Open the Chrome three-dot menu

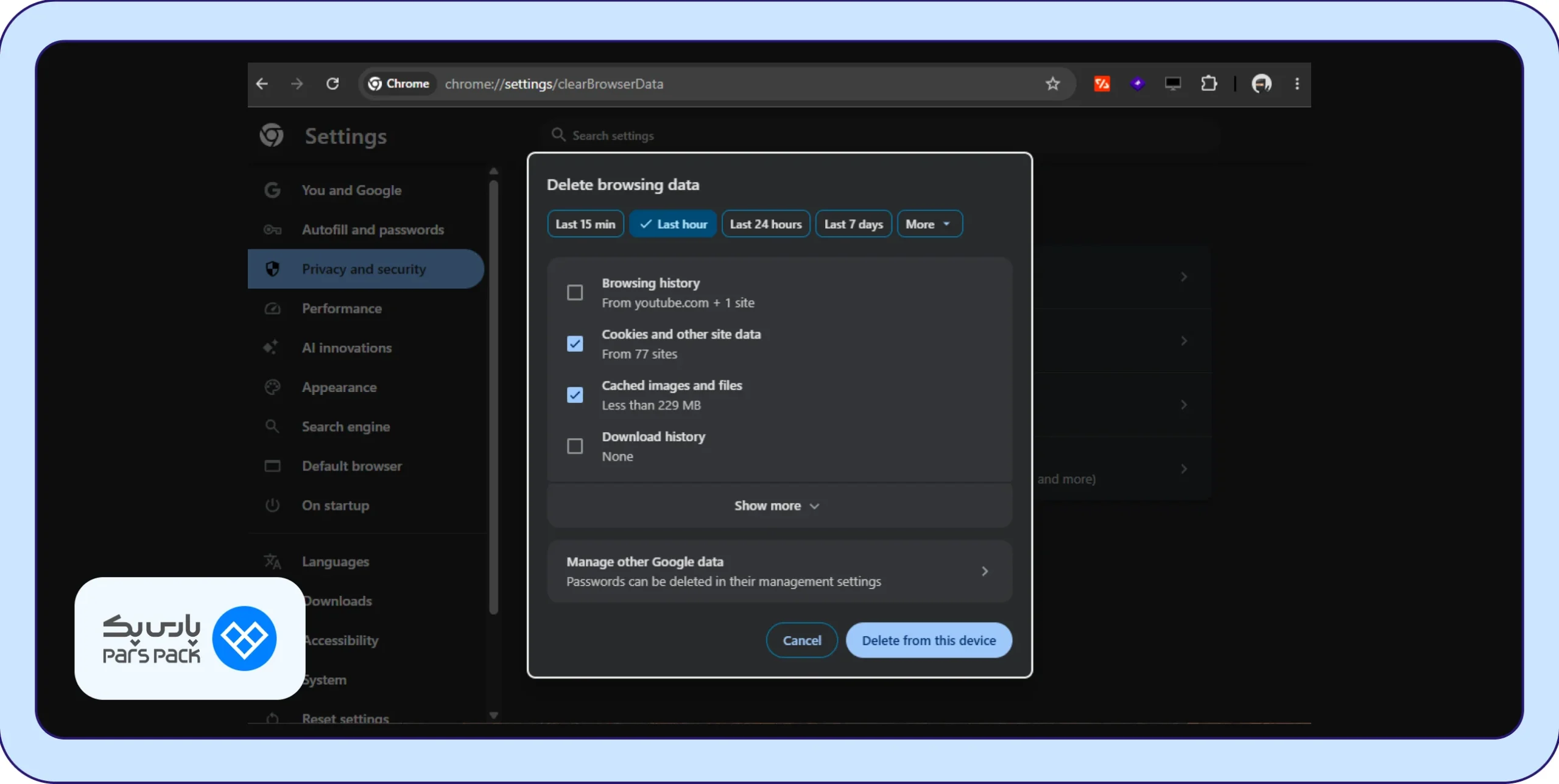click(x=1297, y=83)
